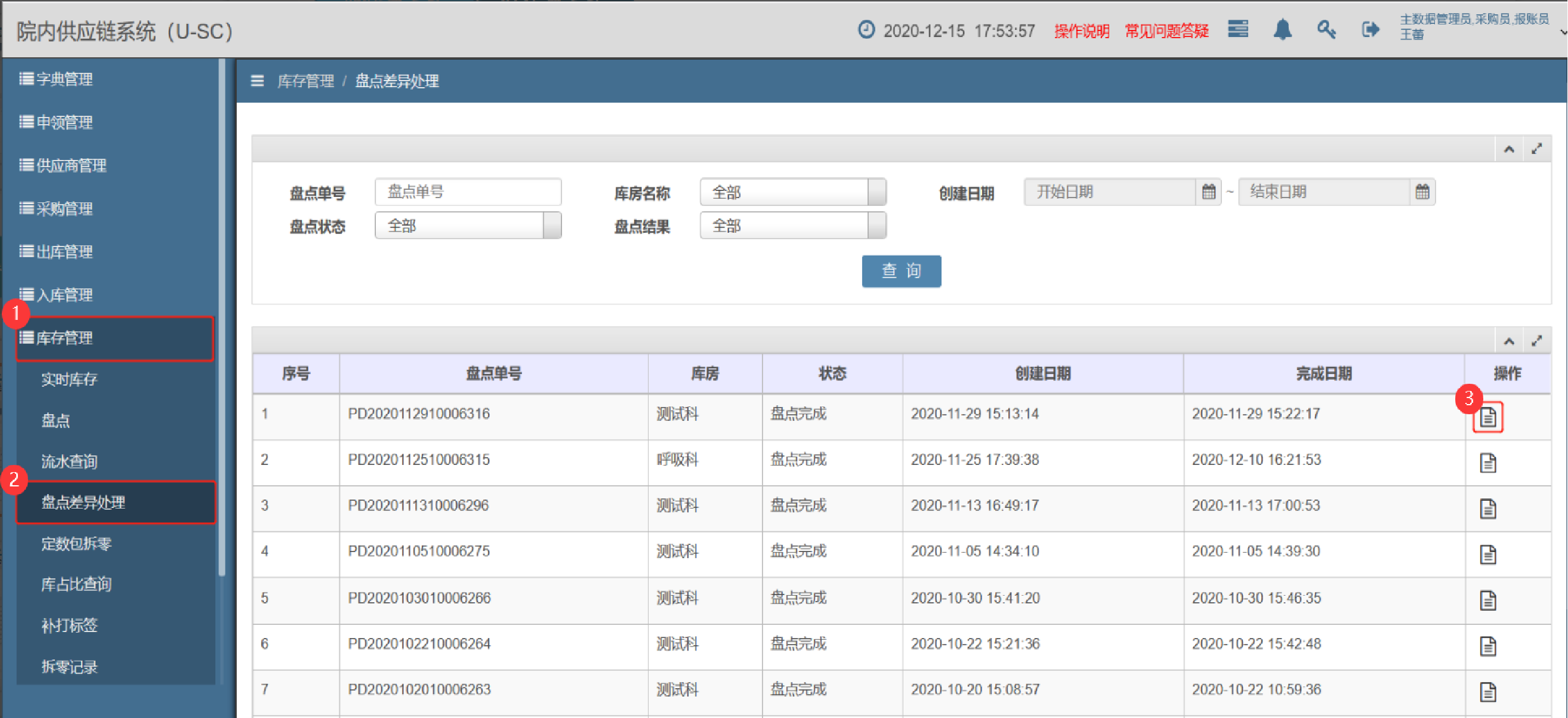Click the 库房 column header

click(705, 374)
